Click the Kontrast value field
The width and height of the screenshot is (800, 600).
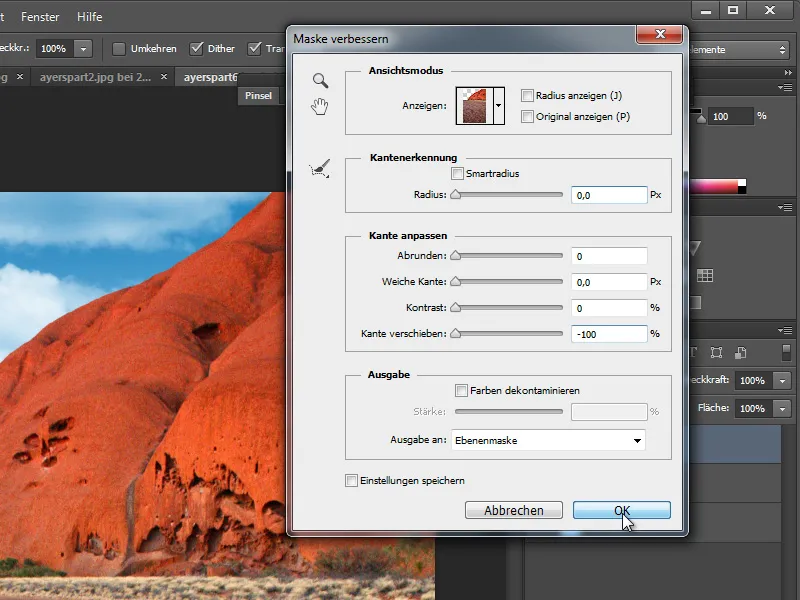click(x=609, y=308)
